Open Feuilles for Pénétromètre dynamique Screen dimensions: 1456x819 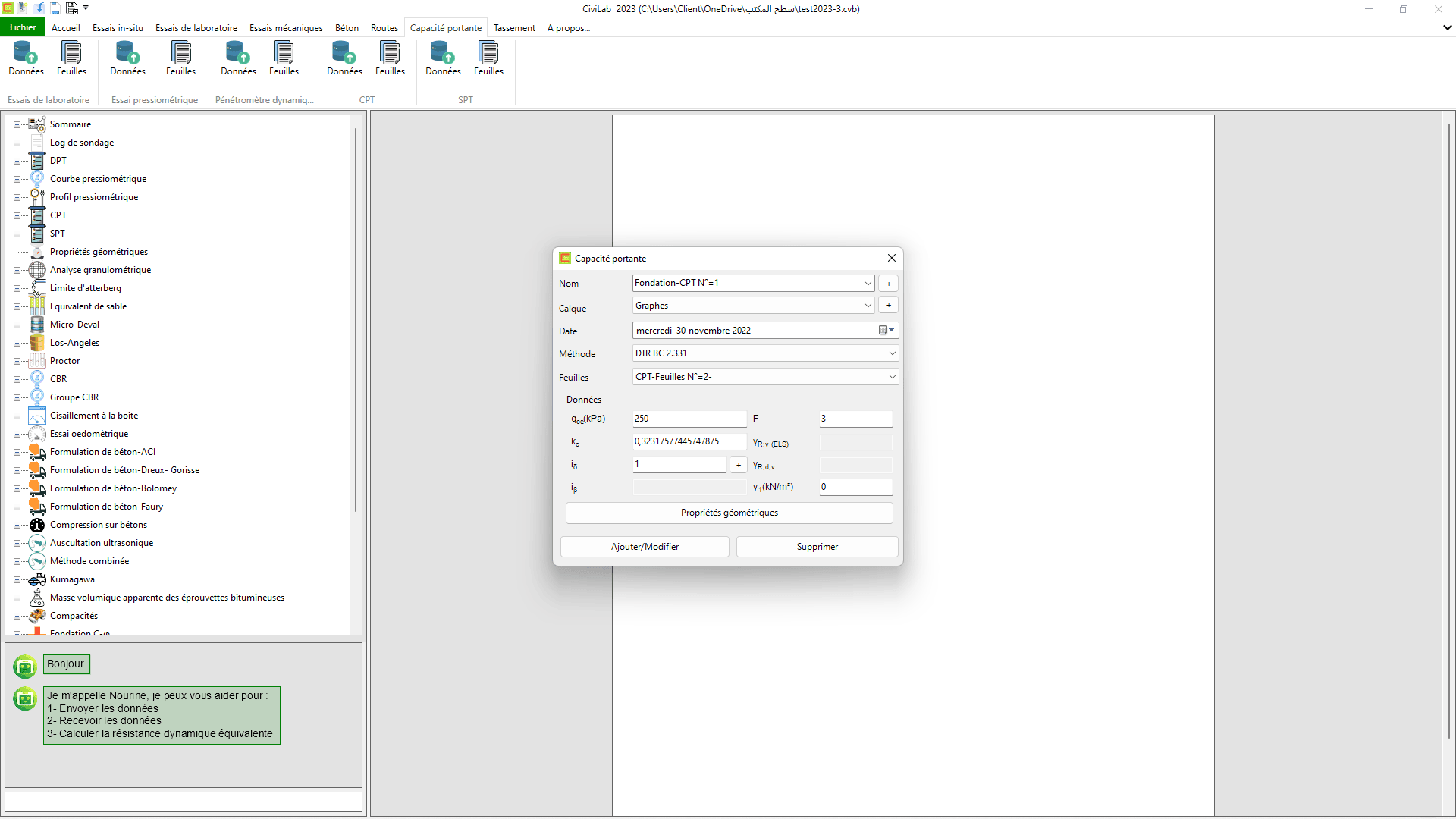284,59
